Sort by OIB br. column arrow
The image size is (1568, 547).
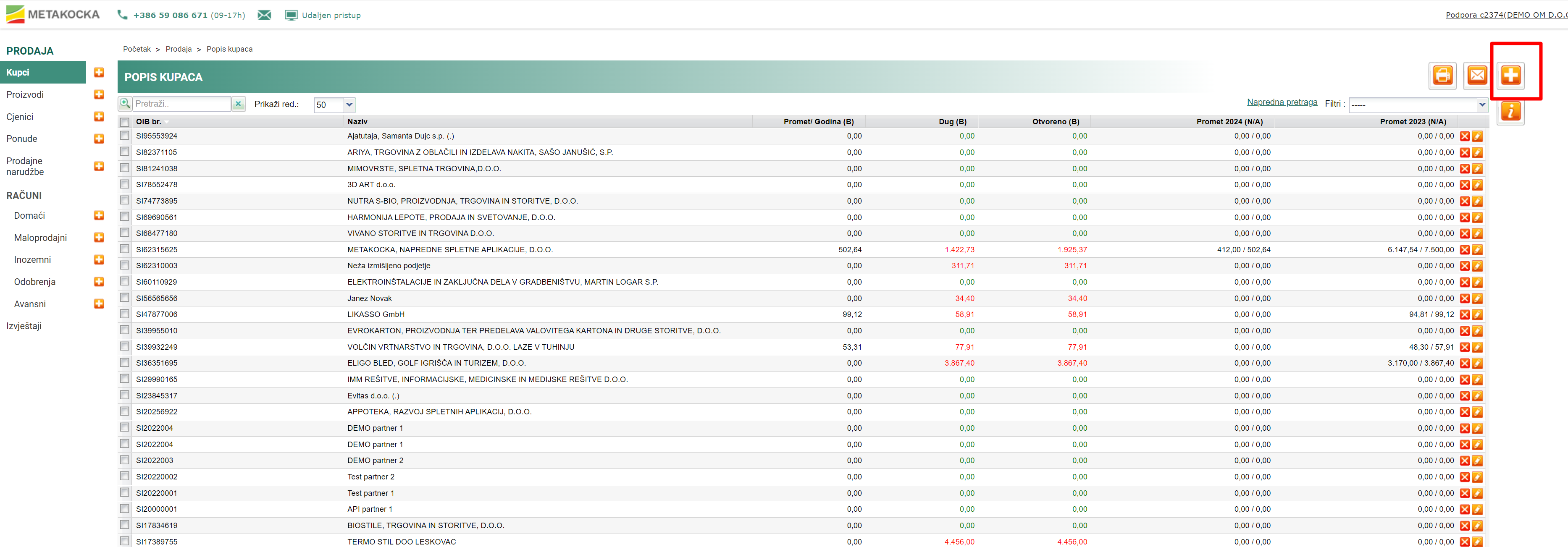(x=166, y=122)
